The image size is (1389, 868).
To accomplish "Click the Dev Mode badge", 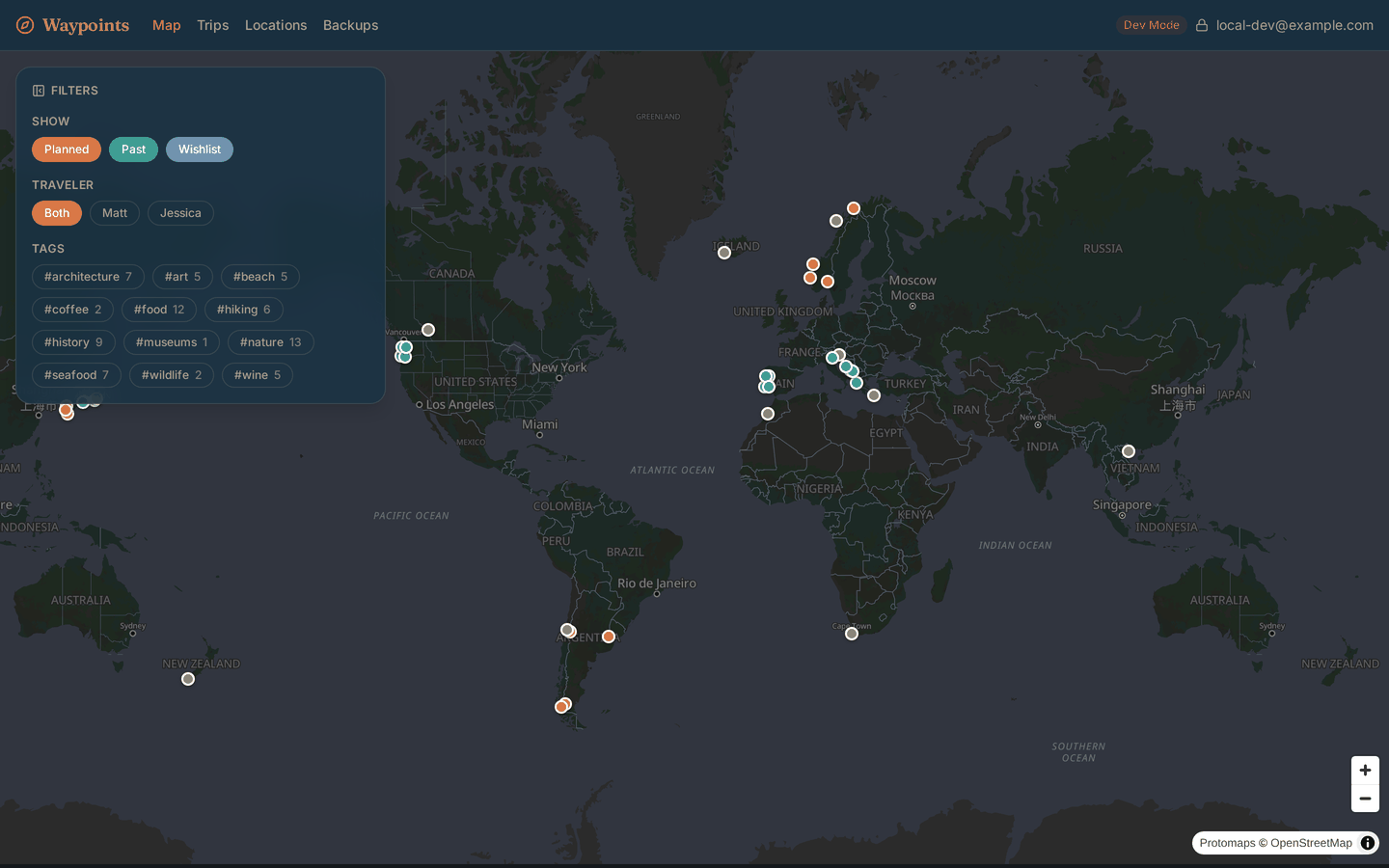I will pos(1152,25).
